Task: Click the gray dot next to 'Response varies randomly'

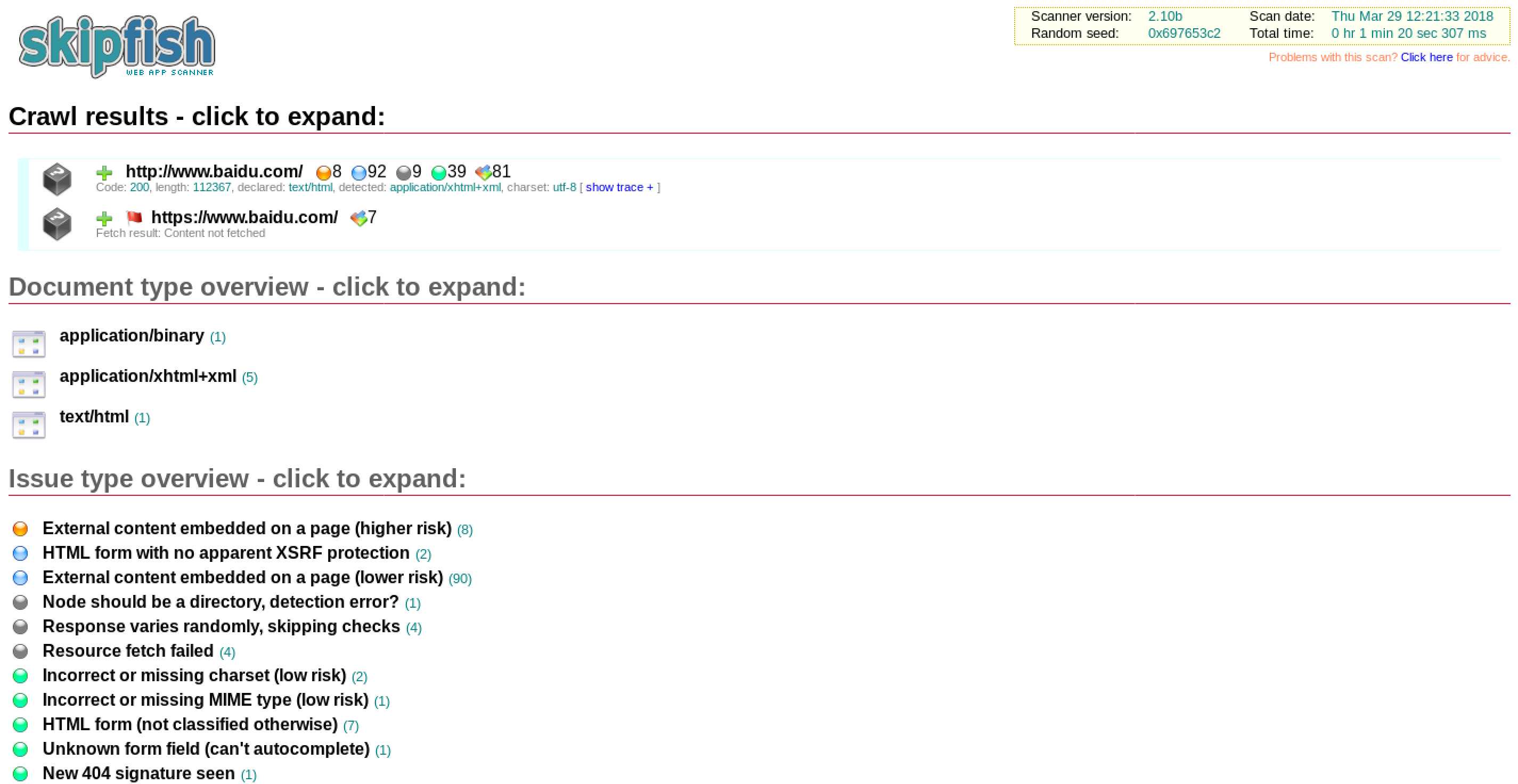Action: click(x=20, y=626)
